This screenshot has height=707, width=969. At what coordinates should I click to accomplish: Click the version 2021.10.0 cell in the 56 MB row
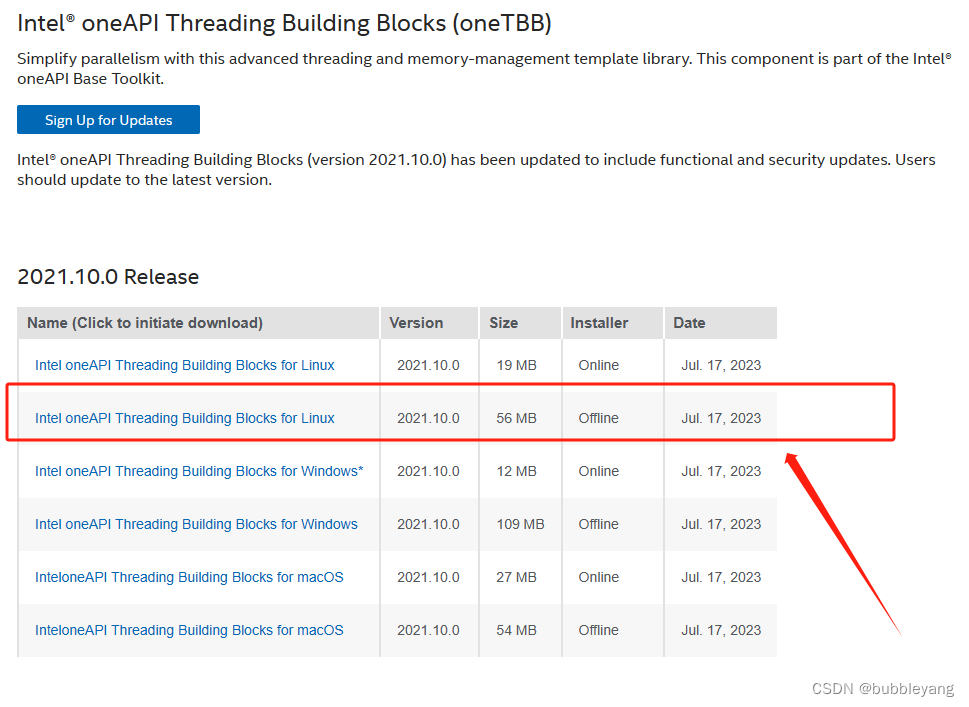pos(428,418)
